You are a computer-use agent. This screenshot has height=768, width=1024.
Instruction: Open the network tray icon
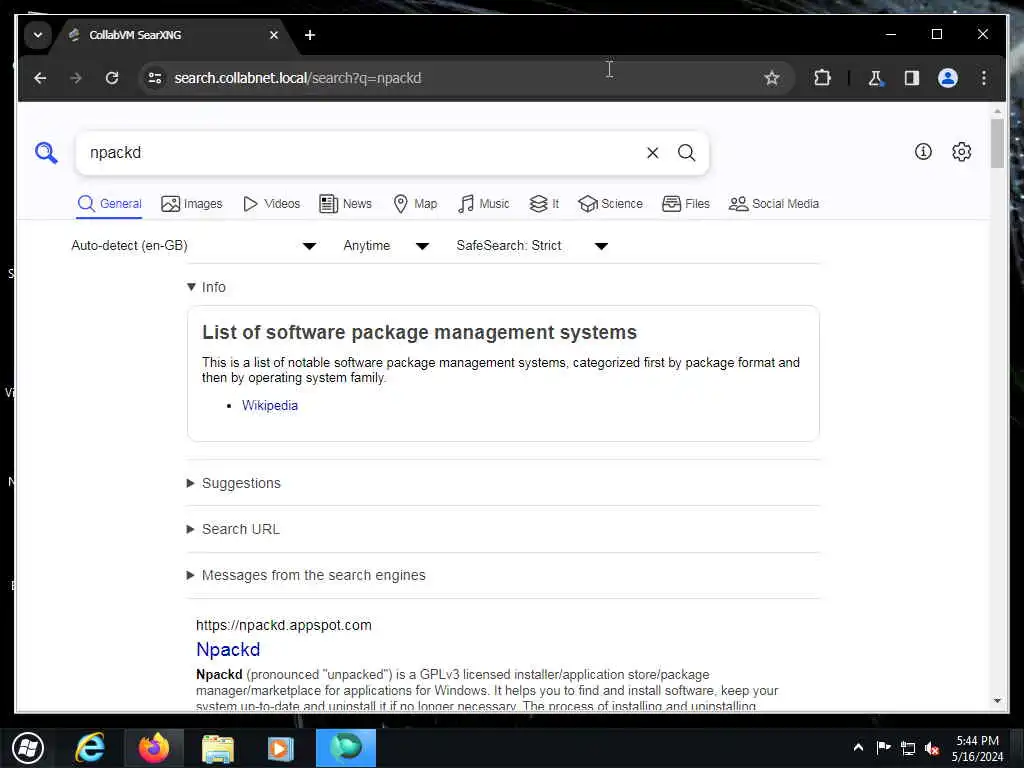908,748
